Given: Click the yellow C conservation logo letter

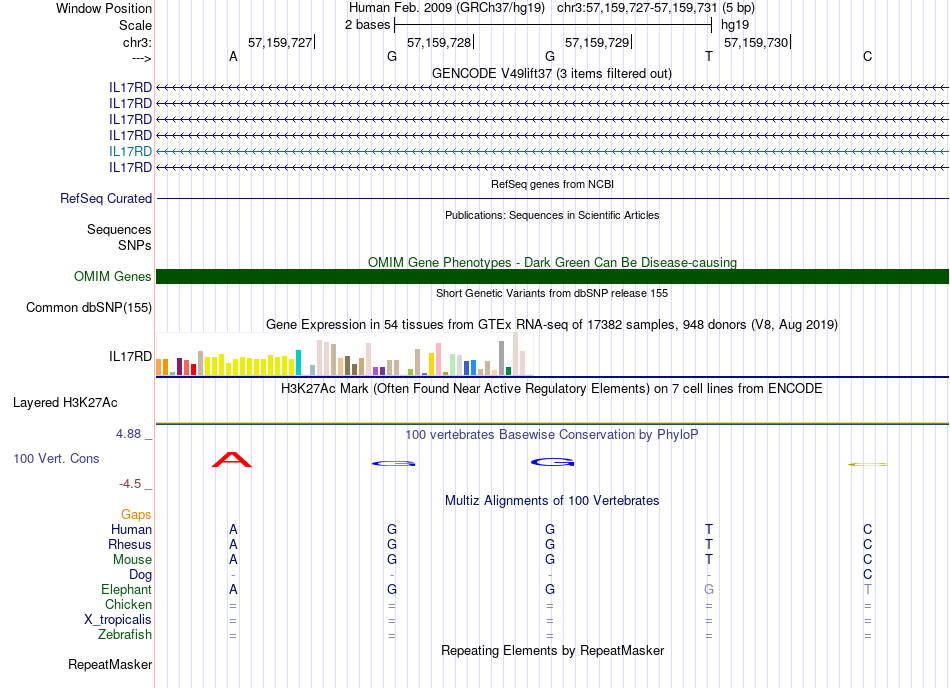Looking at the screenshot, I should (868, 465).
